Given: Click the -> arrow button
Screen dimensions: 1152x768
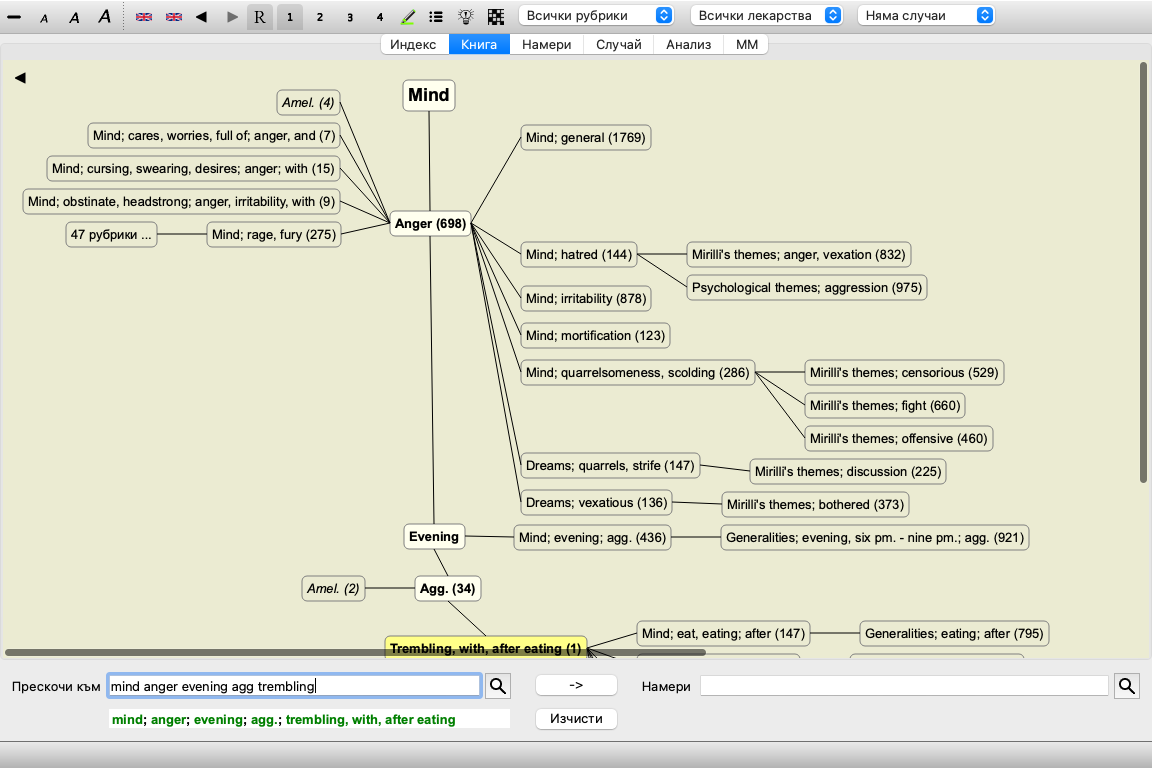Looking at the screenshot, I should coord(576,685).
